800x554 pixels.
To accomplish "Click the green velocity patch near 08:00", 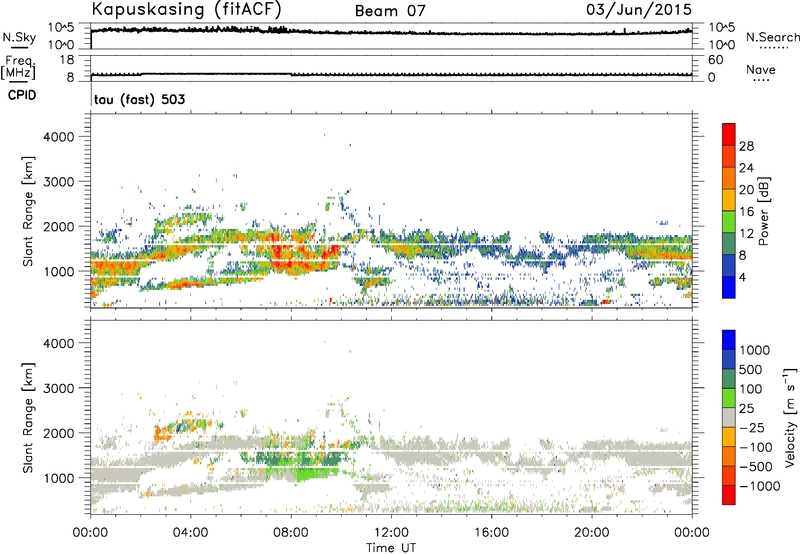I will pyautogui.click(x=306, y=475).
